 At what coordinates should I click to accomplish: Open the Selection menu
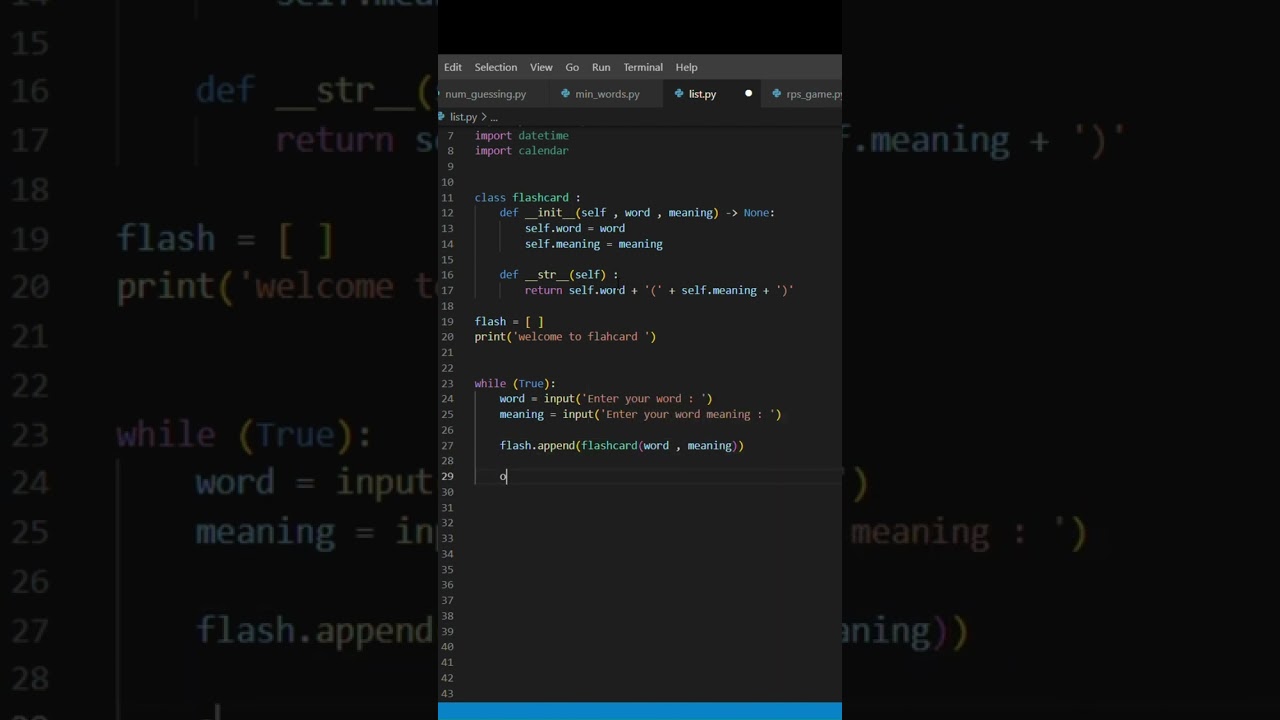[x=495, y=67]
